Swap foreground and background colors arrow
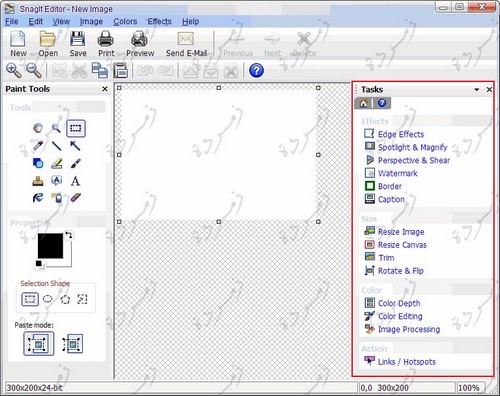The height and width of the screenshot is (396, 500). click(x=68, y=235)
